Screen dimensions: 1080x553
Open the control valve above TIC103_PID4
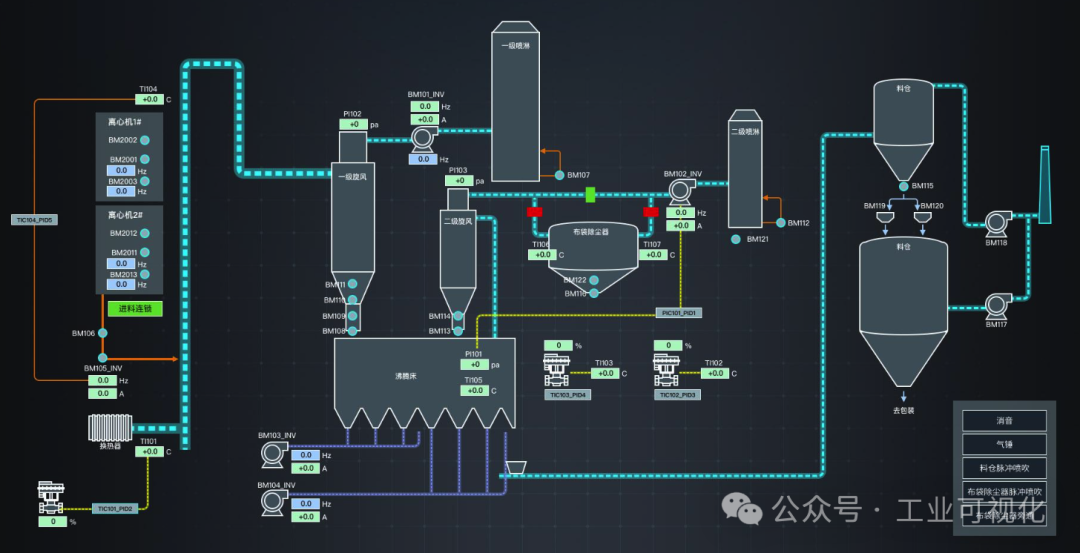[556, 370]
